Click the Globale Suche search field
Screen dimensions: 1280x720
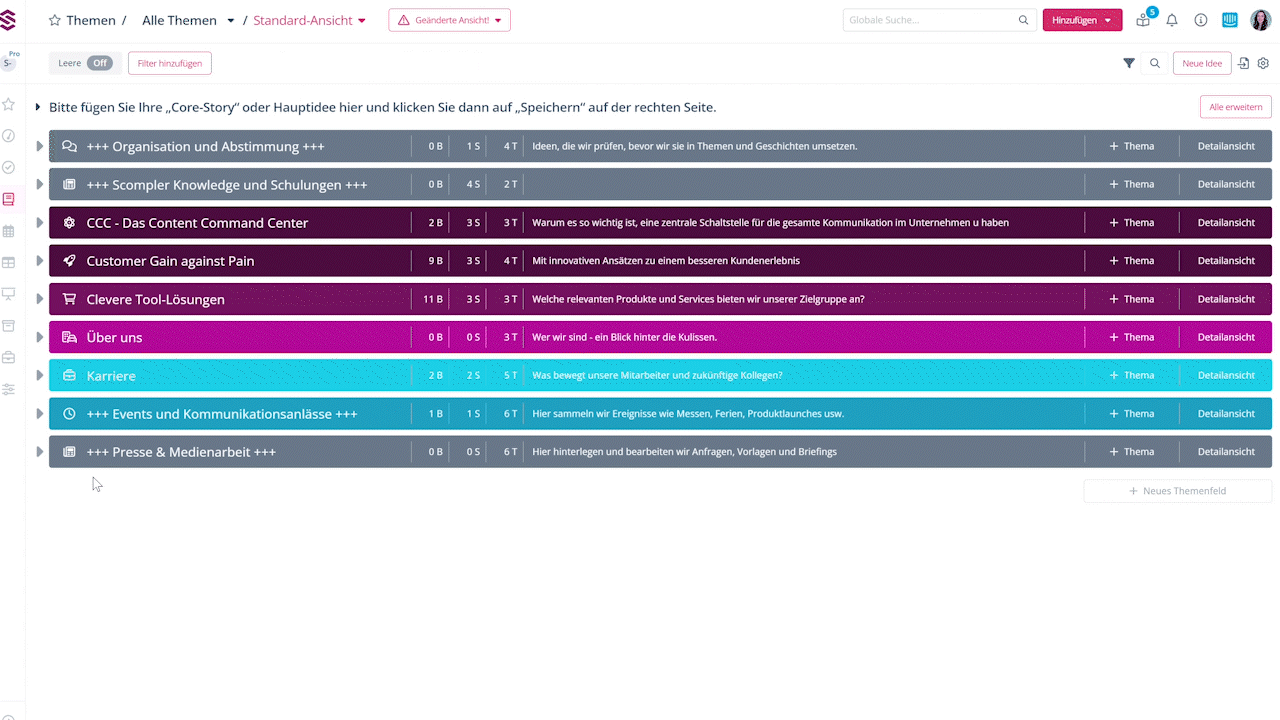click(x=930, y=20)
